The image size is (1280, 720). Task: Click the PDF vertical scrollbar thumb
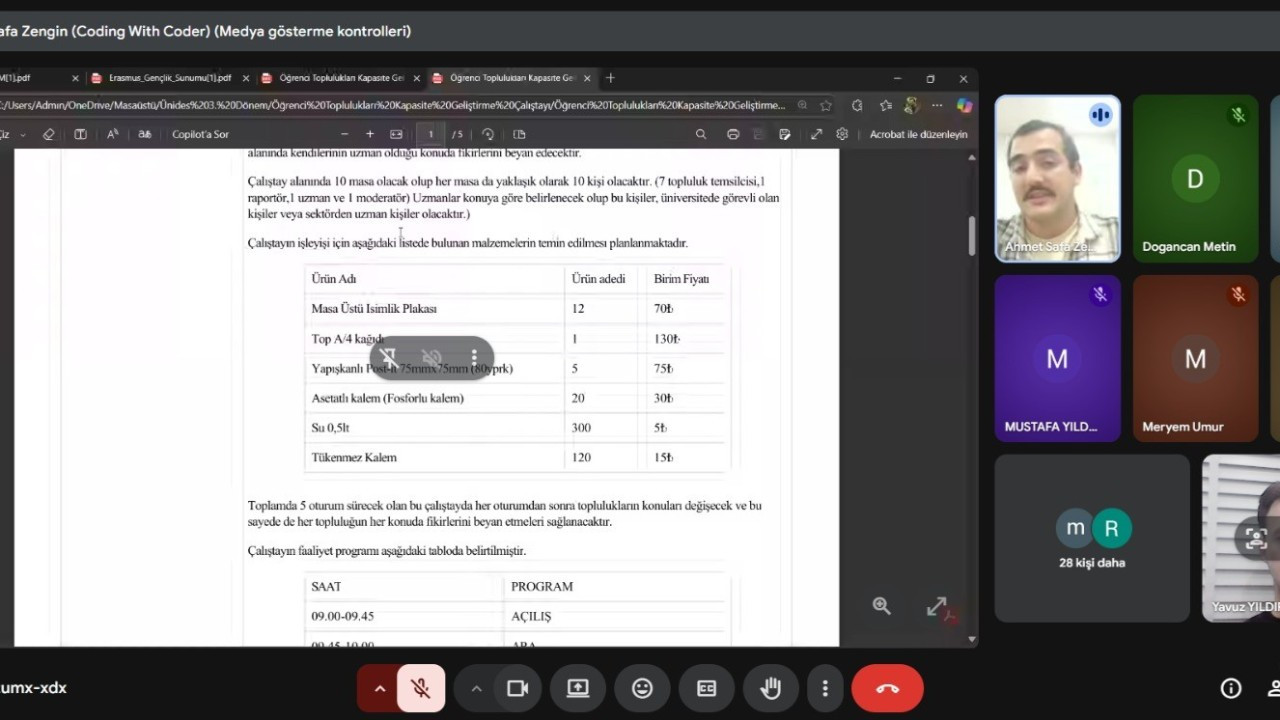pyautogui.click(x=971, y=235)
